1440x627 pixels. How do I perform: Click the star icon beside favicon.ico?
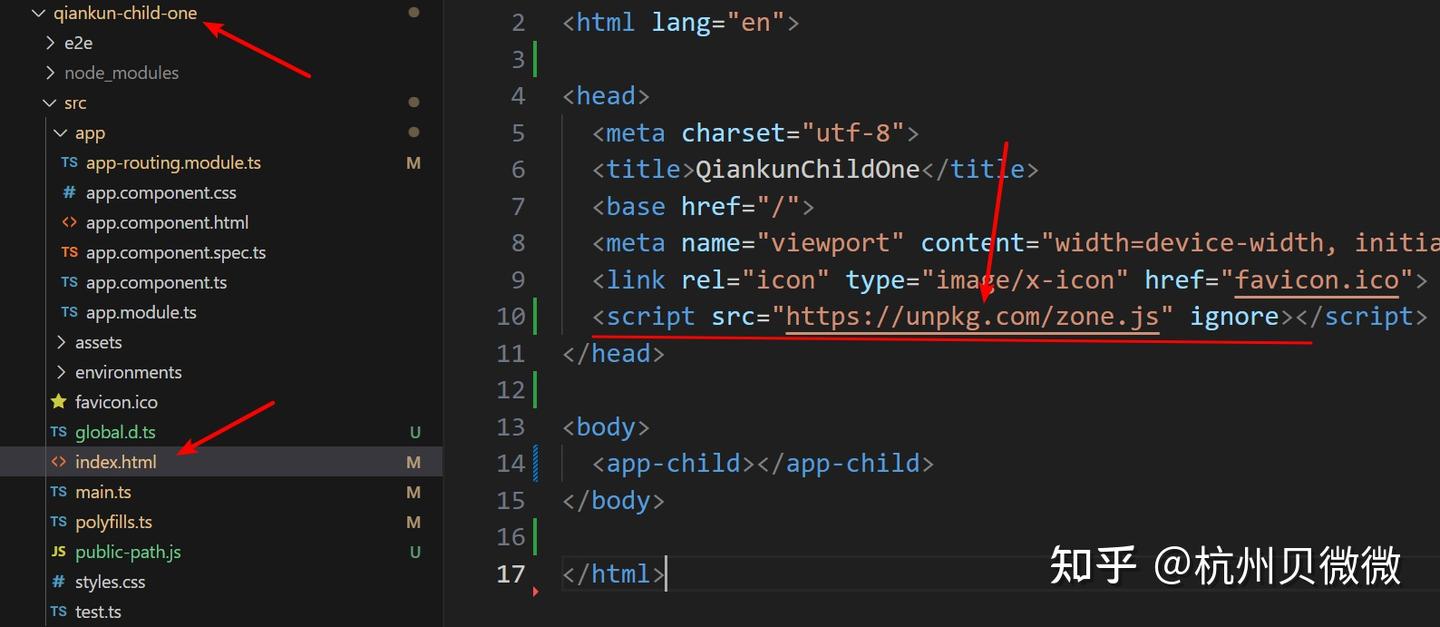(58, 402)
